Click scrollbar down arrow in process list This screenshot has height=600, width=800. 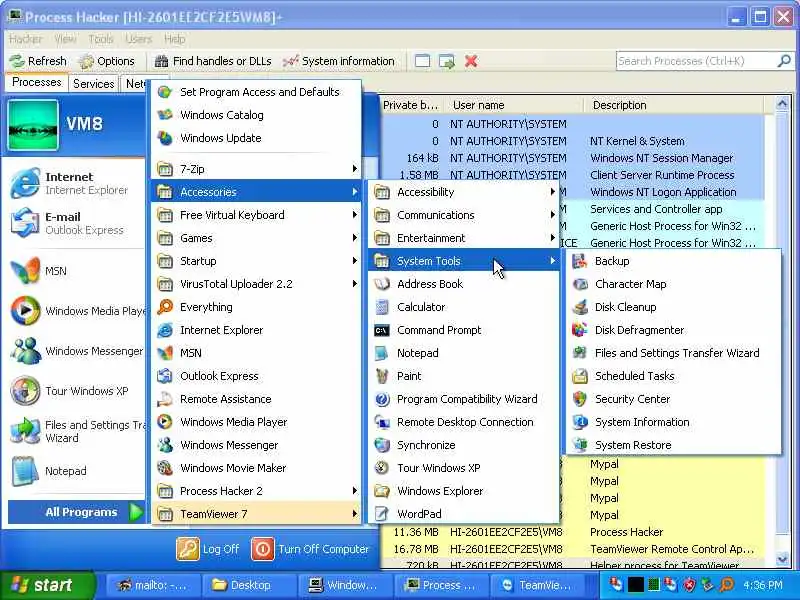point(782,559)
